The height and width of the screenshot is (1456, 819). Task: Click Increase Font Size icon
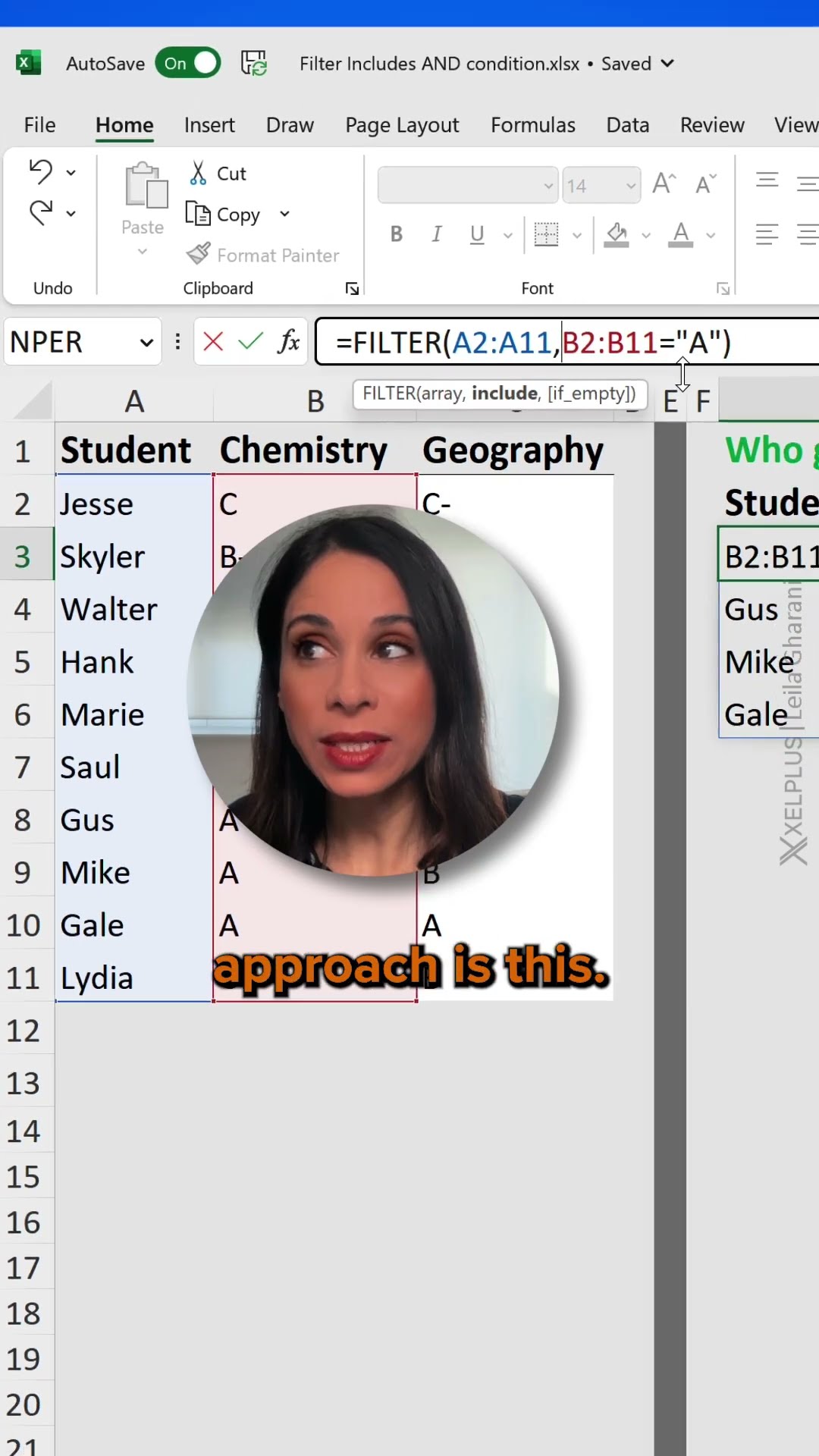(664, 184)
